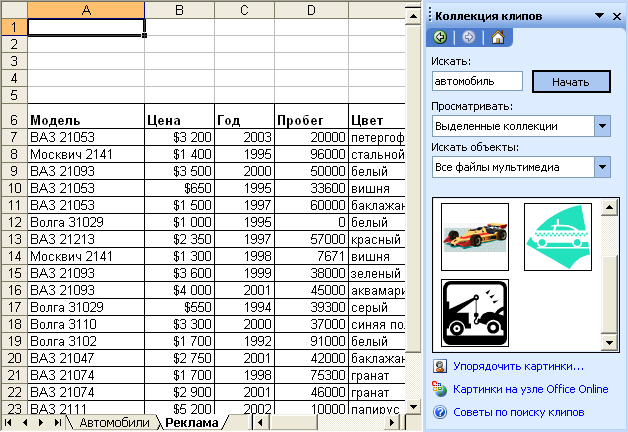628x432 pixels.
Task: Select column A header
Action: click(x=86, y=10)
